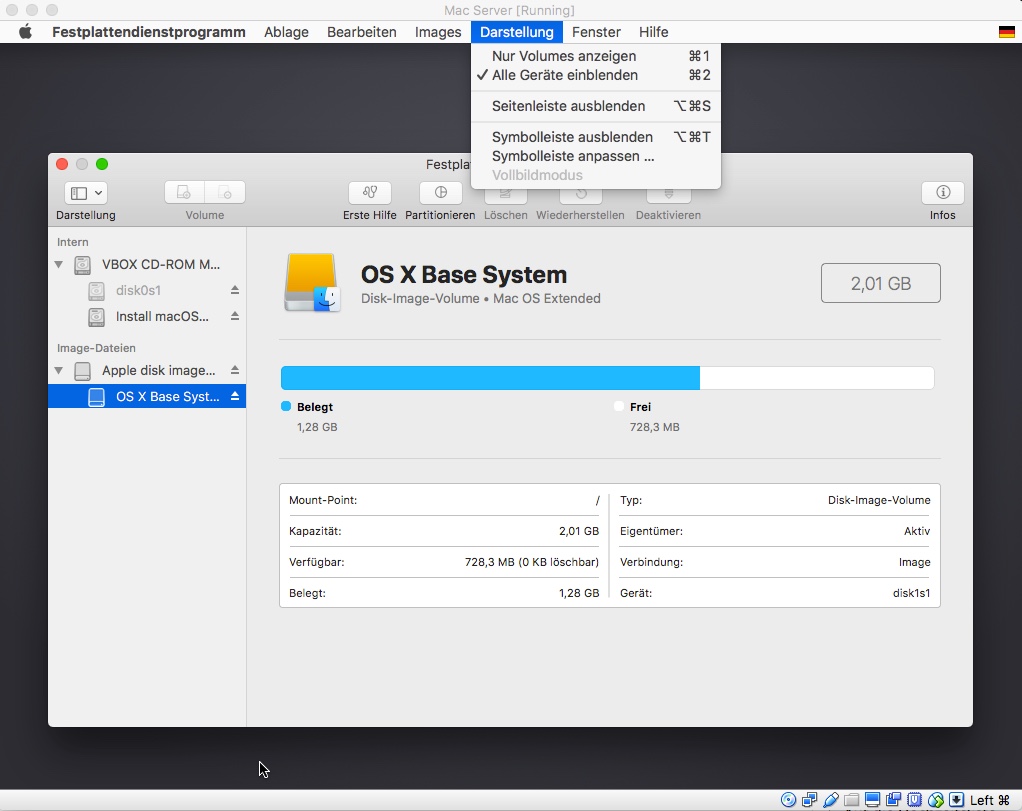Choose Symbolleiste anpassen … menu item
Viewport: 1022px width, 811px height.
click(596, 156)
